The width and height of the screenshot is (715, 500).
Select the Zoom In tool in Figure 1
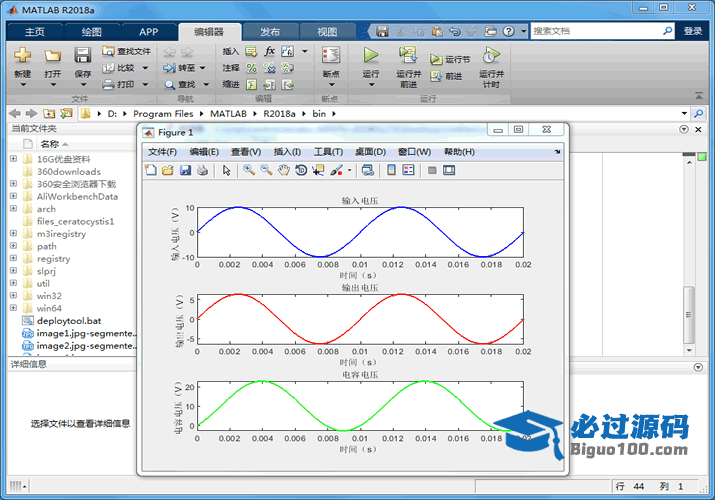click(249, 170)
